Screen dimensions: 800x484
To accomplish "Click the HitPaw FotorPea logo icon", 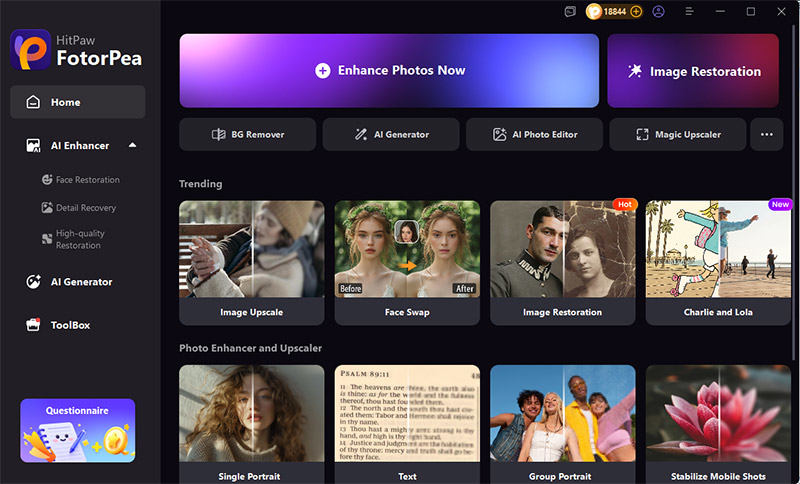I will click(31, 50).
